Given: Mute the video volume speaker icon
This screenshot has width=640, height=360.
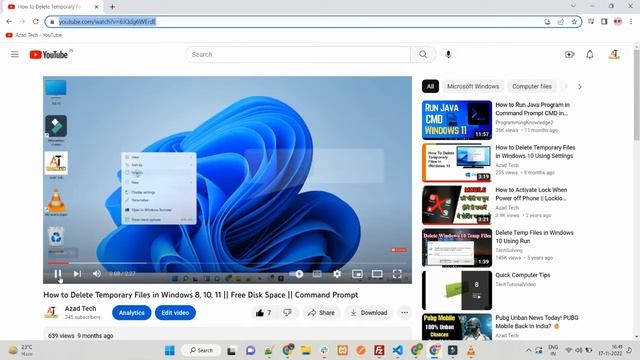Looking at the screenshot, I should click(x=97, y=273).
